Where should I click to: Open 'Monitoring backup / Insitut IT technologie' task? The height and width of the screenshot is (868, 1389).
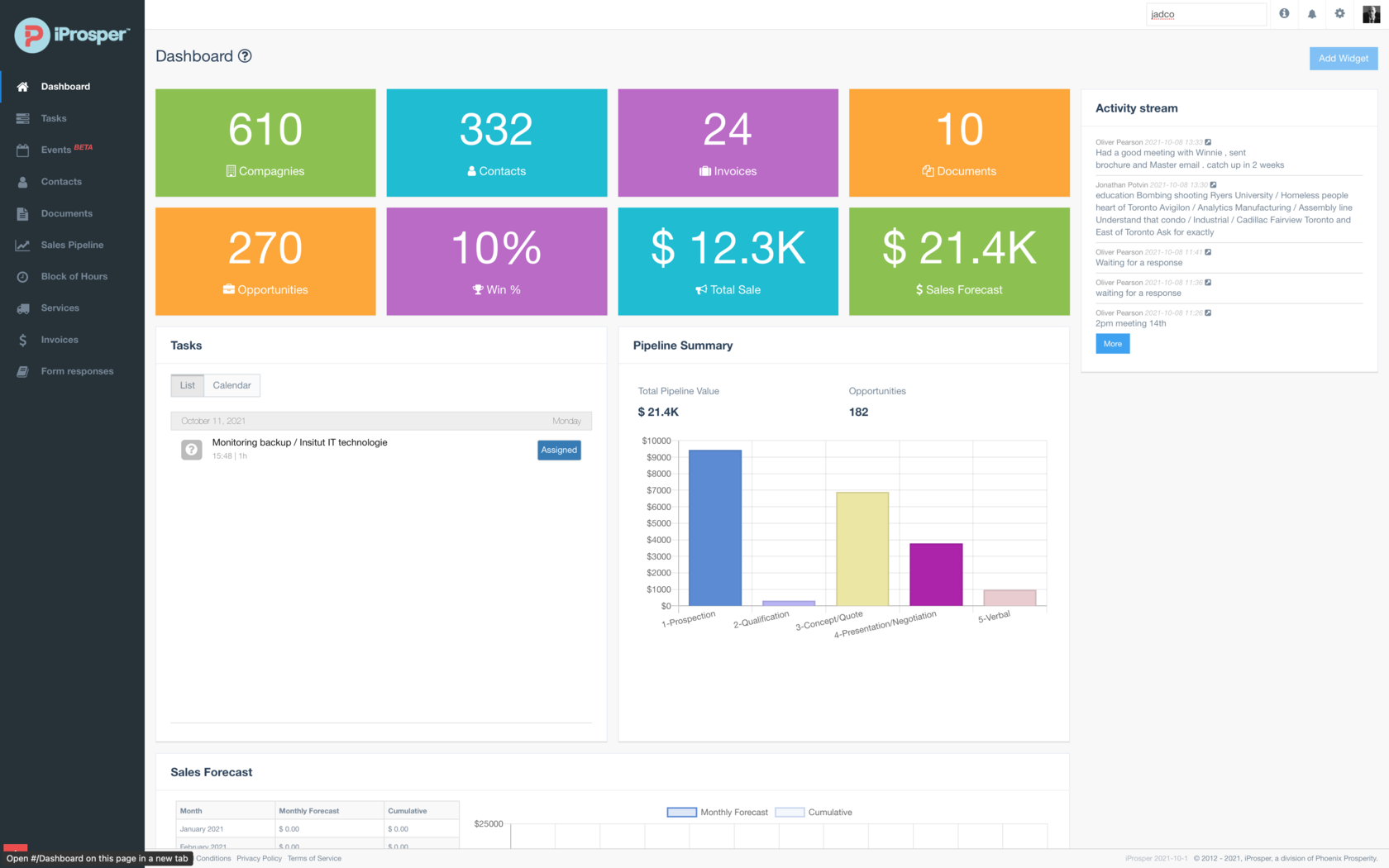point(300,443)
